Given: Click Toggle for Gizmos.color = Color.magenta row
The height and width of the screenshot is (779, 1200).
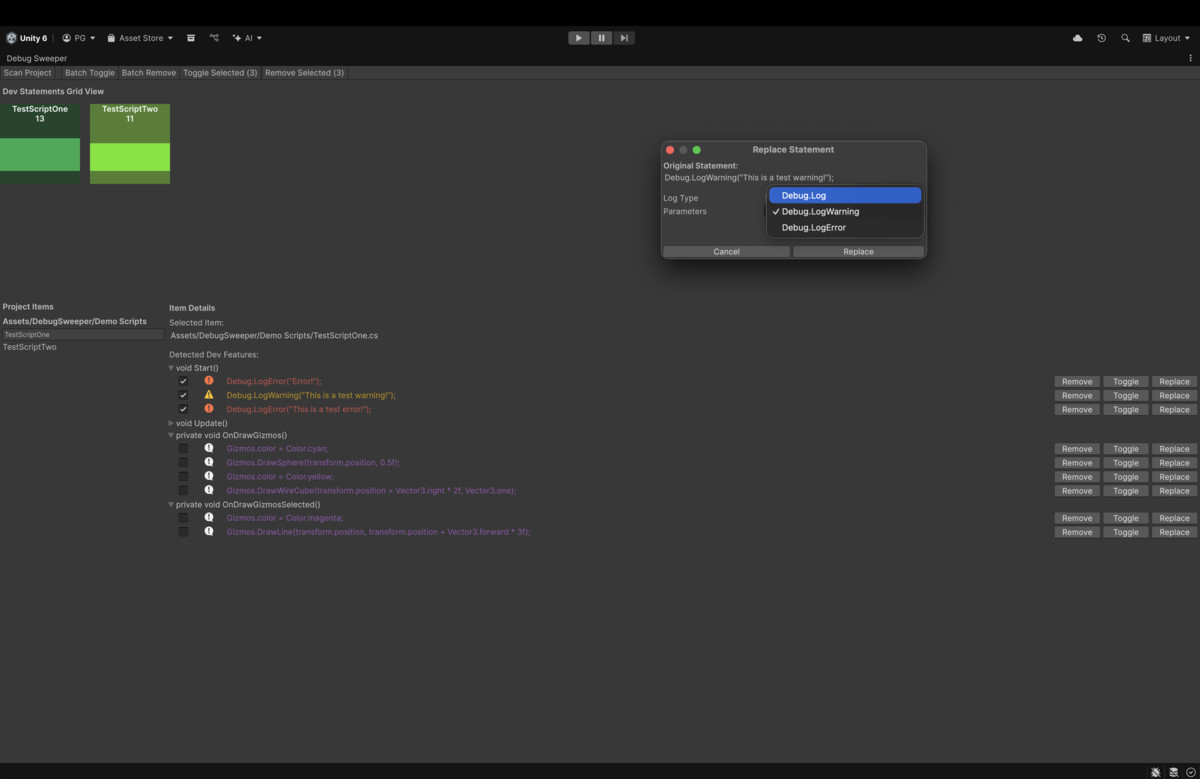Looking at the screenshot, I should [x=1126, y=518].
